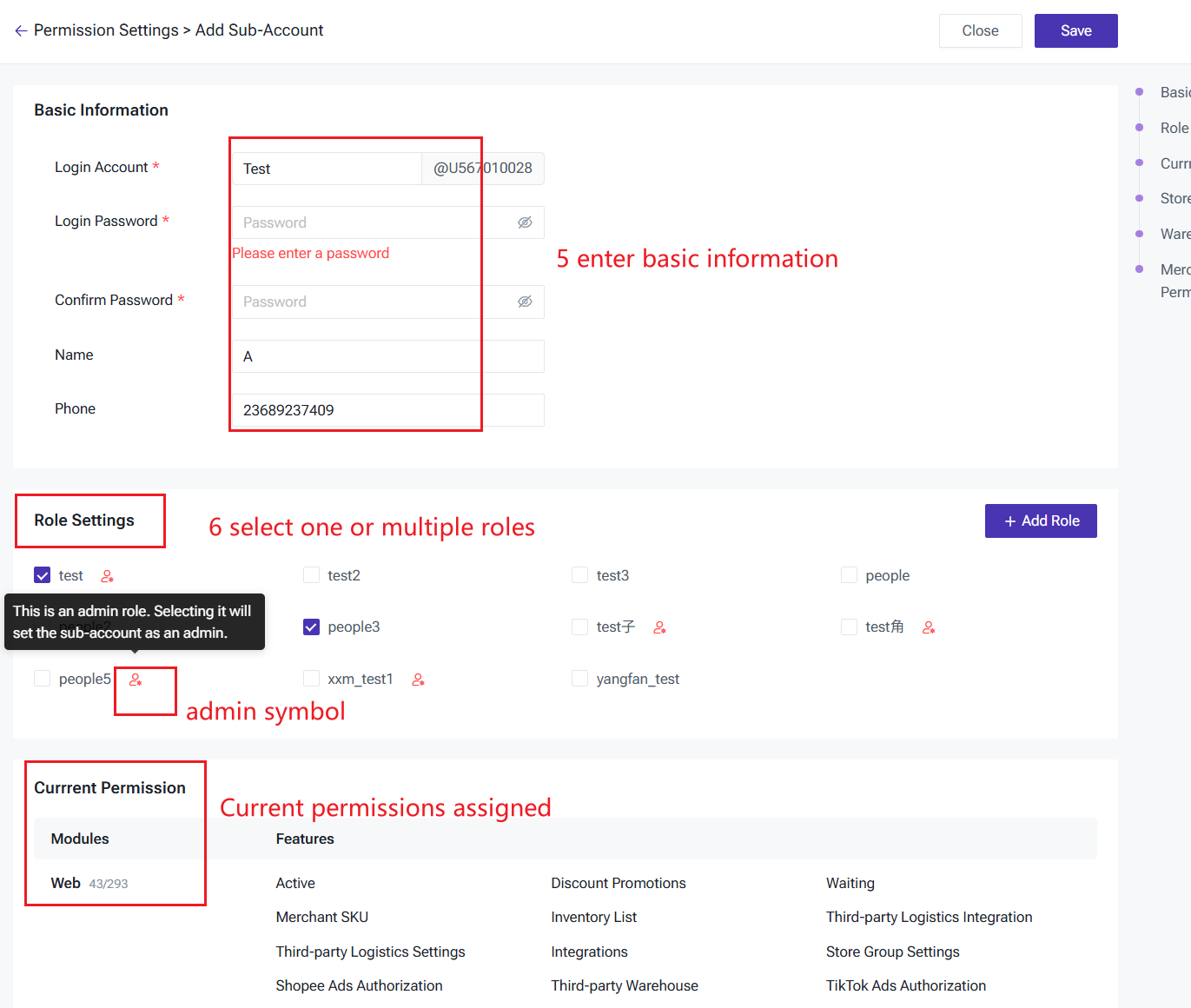Image resolution: width=1191 pixels, height=1008 pixels.
Task: Uncheck the people3 role checkbox
Action: pos(312,627)
